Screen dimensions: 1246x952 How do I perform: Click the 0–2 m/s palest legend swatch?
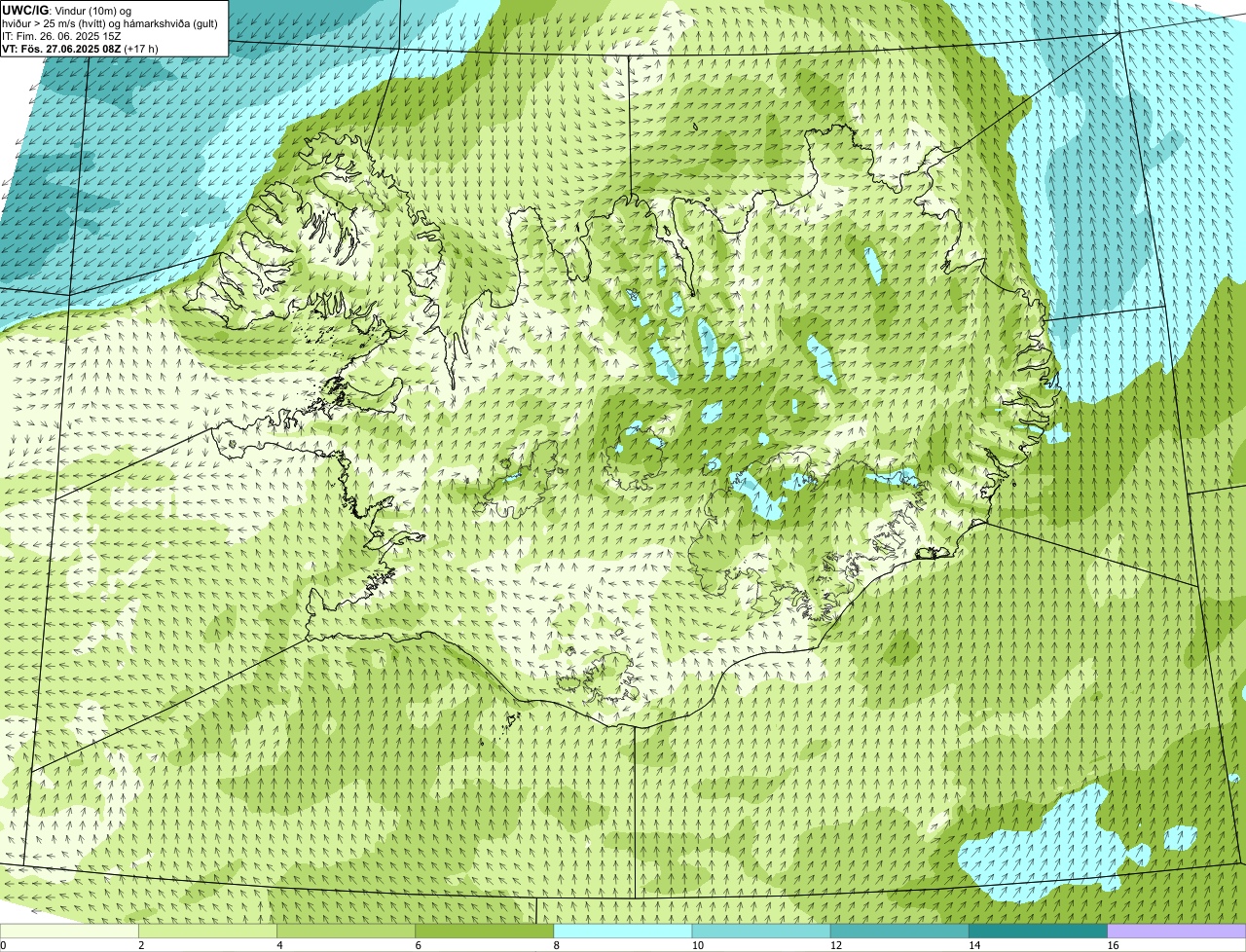pos(69,932)
